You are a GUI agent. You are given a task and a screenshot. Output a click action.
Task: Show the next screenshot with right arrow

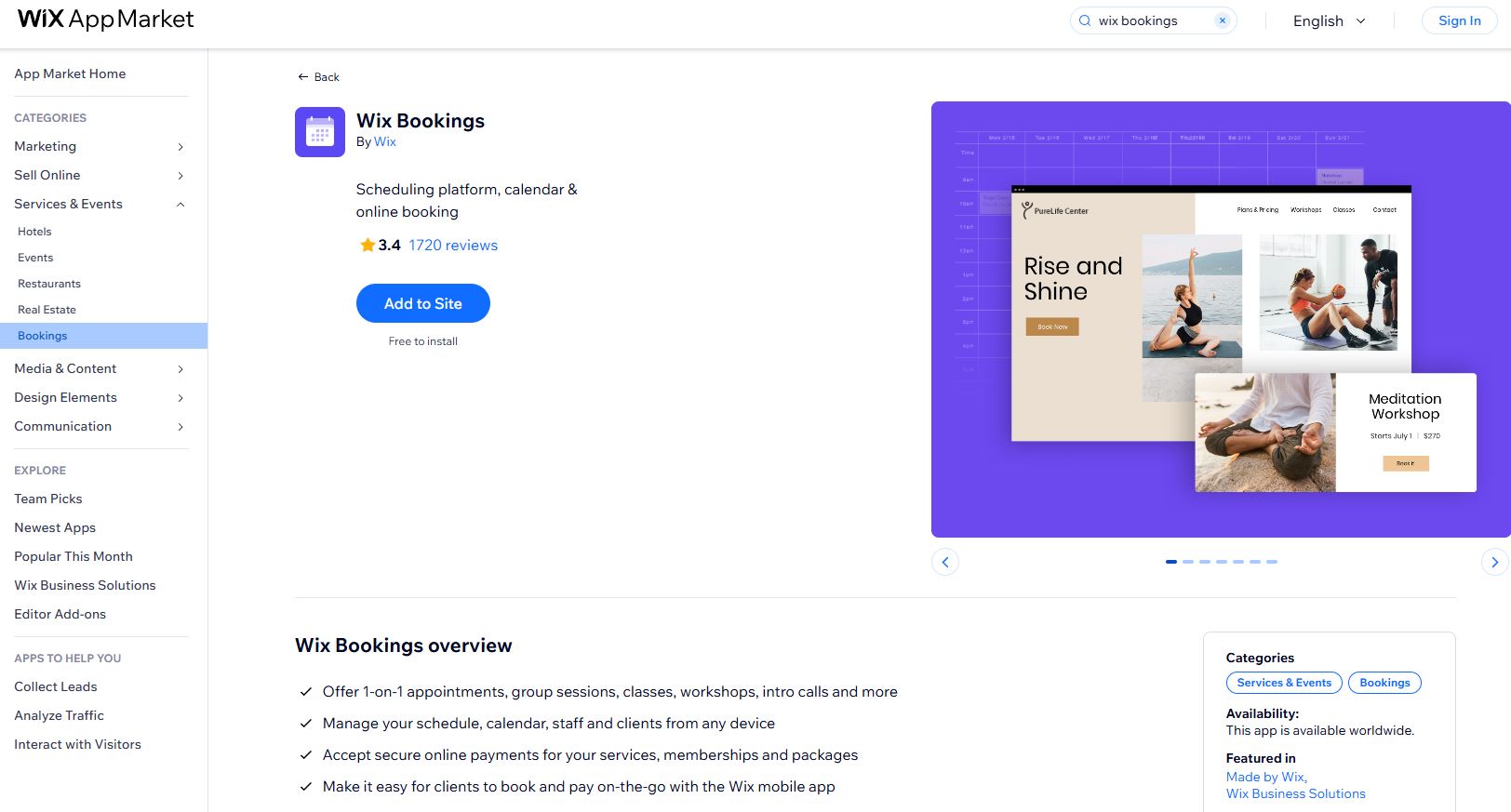point(1494,562)
